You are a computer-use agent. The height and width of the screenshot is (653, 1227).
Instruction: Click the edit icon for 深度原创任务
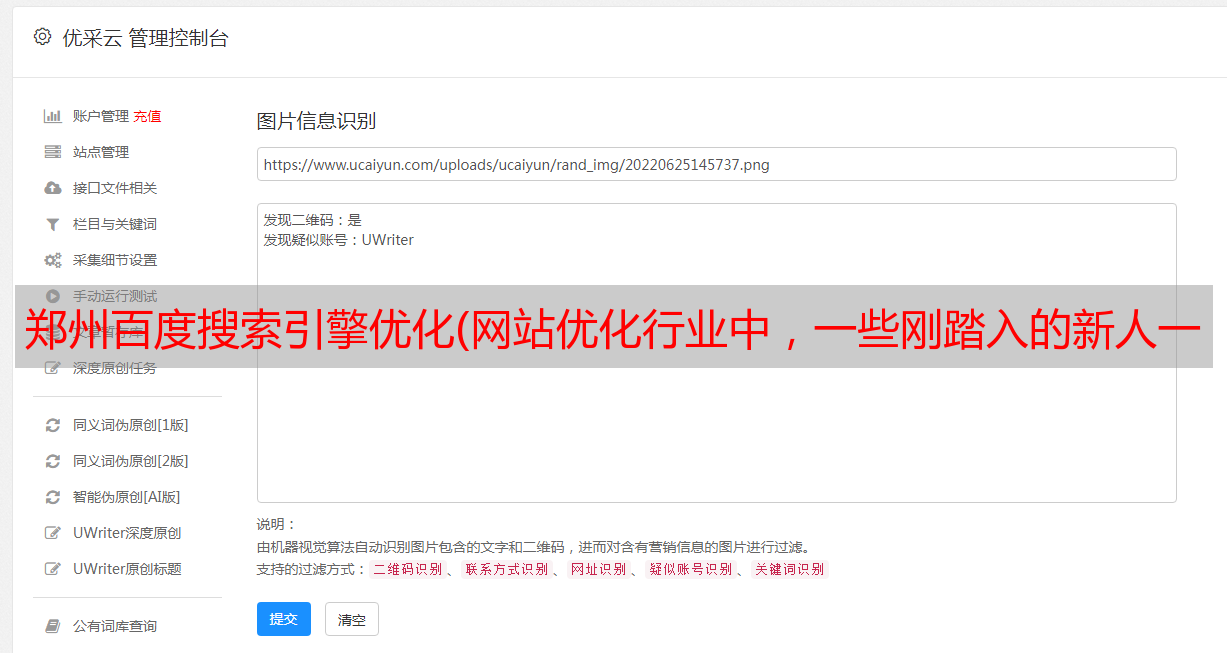click(x=53, y=368)
